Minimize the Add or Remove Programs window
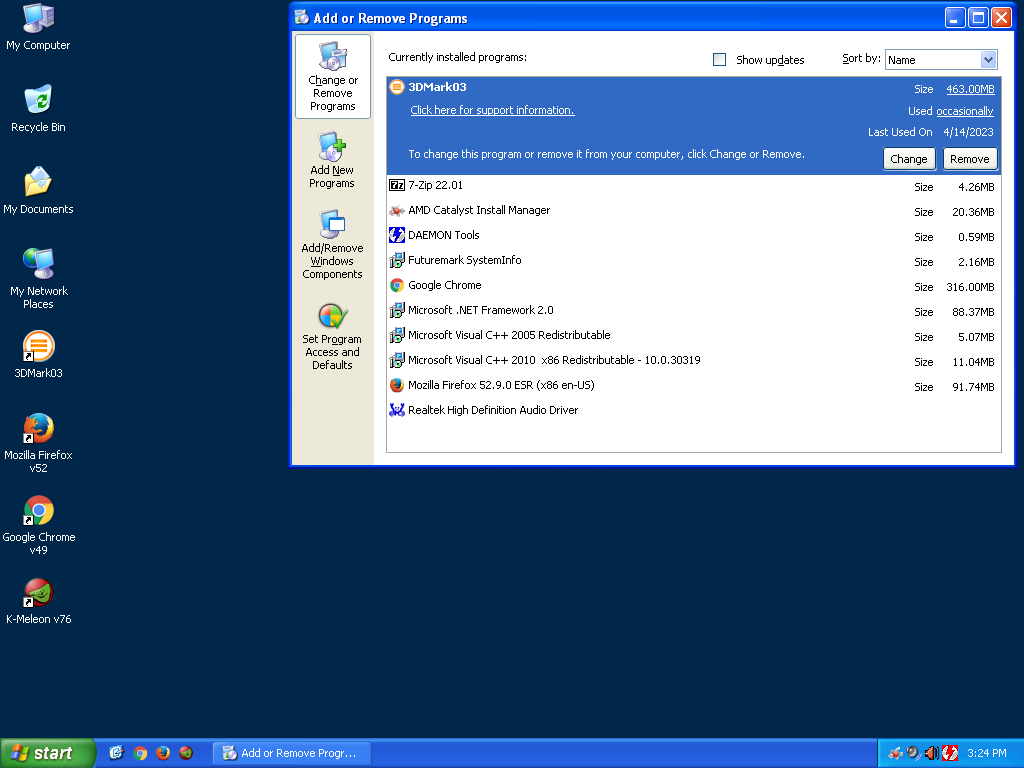Viewport: 1024px width, 768px height. 955,18
